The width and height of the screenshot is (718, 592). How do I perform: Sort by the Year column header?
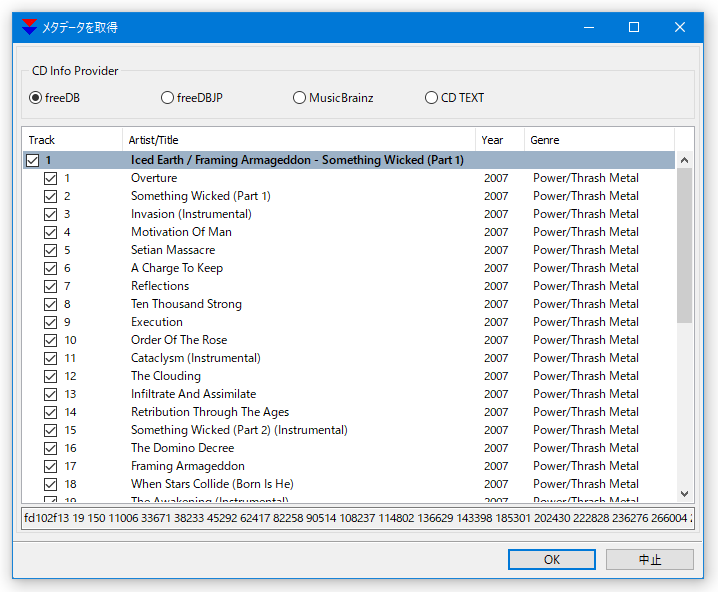click(500, 140)
